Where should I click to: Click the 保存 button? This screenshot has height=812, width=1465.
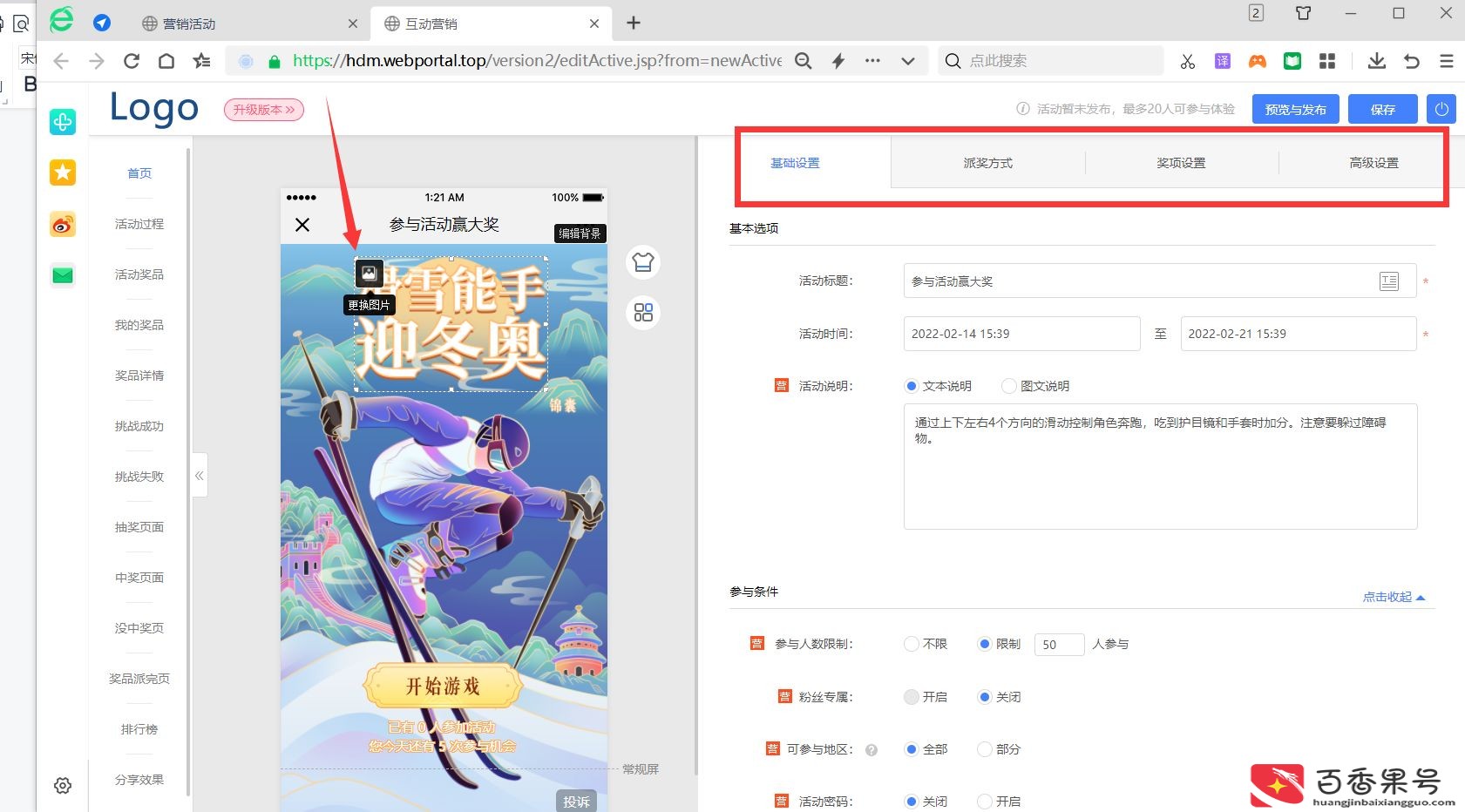(1383, 109)
